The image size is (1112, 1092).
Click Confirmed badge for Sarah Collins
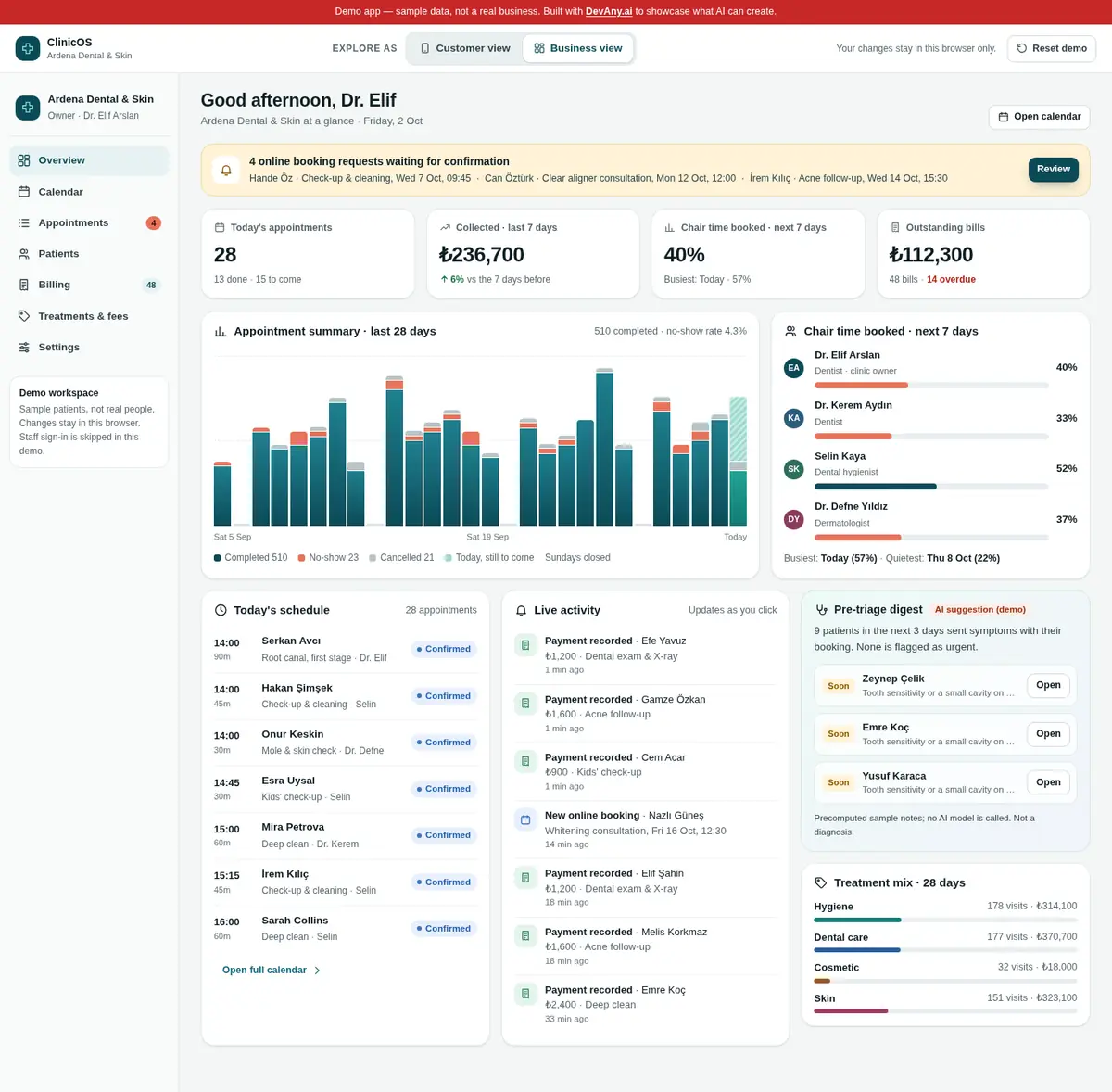[444, 929]
